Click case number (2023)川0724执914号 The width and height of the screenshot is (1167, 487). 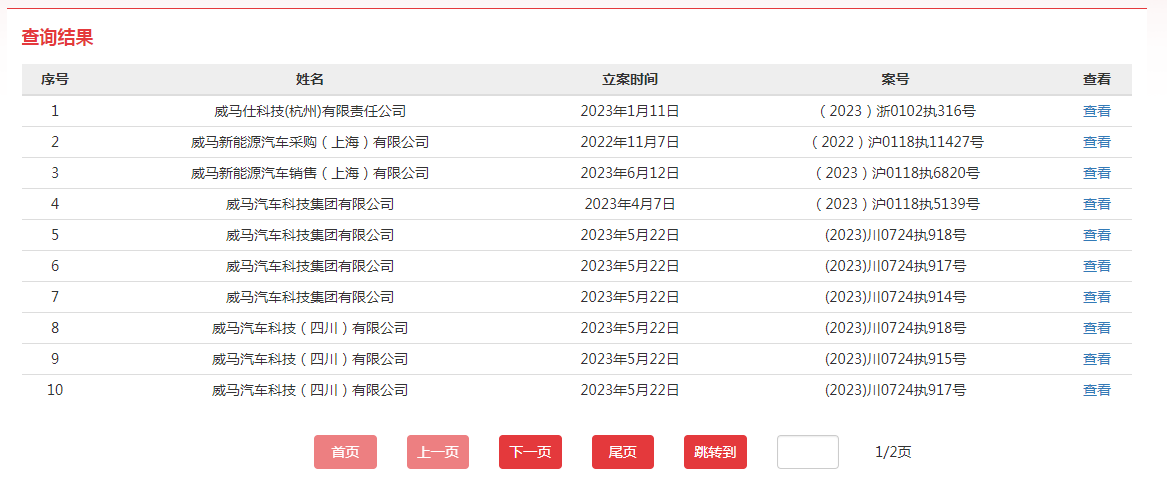(895, 297)
